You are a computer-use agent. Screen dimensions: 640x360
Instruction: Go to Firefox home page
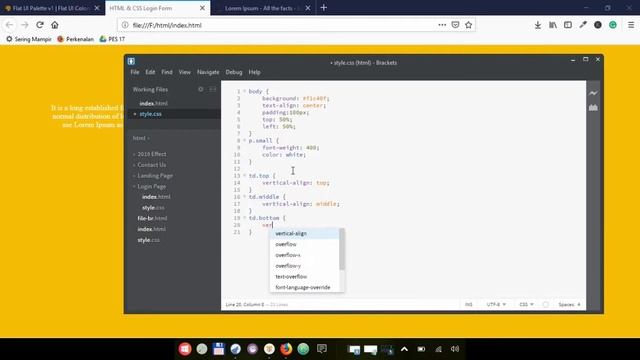(55, 25)
